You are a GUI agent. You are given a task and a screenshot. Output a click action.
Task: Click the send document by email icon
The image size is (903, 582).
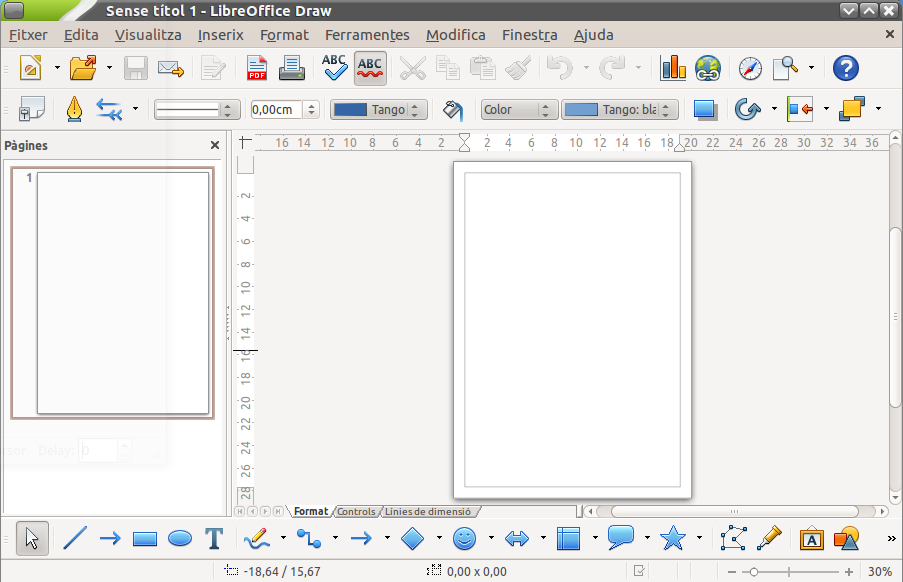(170, 69)
